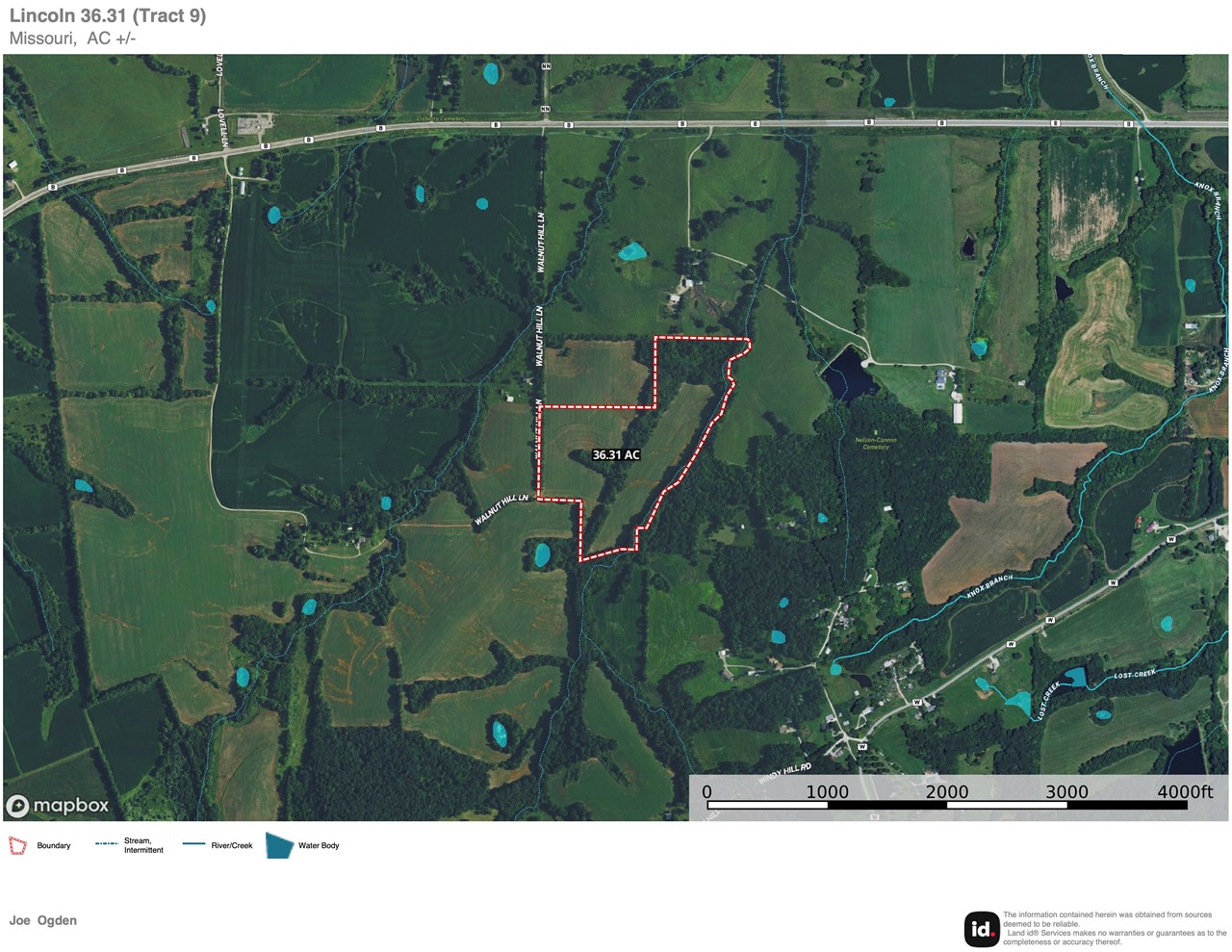Click the Windy Hill Rd label
Viewport: 1232px width, 952px height.
785,773
